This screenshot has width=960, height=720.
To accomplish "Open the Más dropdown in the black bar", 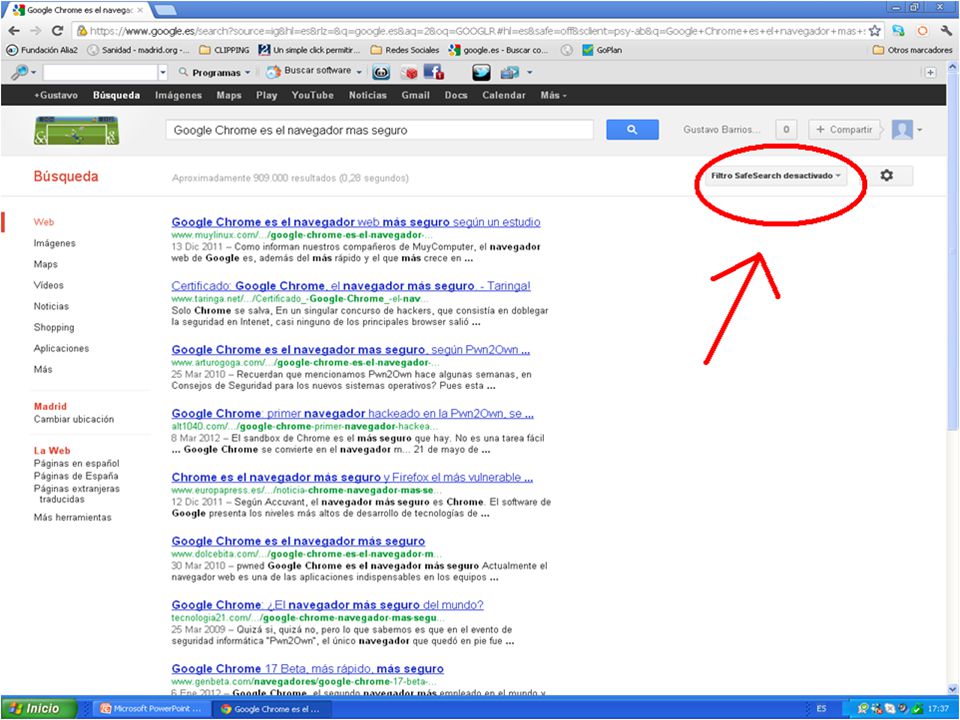I will click(x=553, y=96).
